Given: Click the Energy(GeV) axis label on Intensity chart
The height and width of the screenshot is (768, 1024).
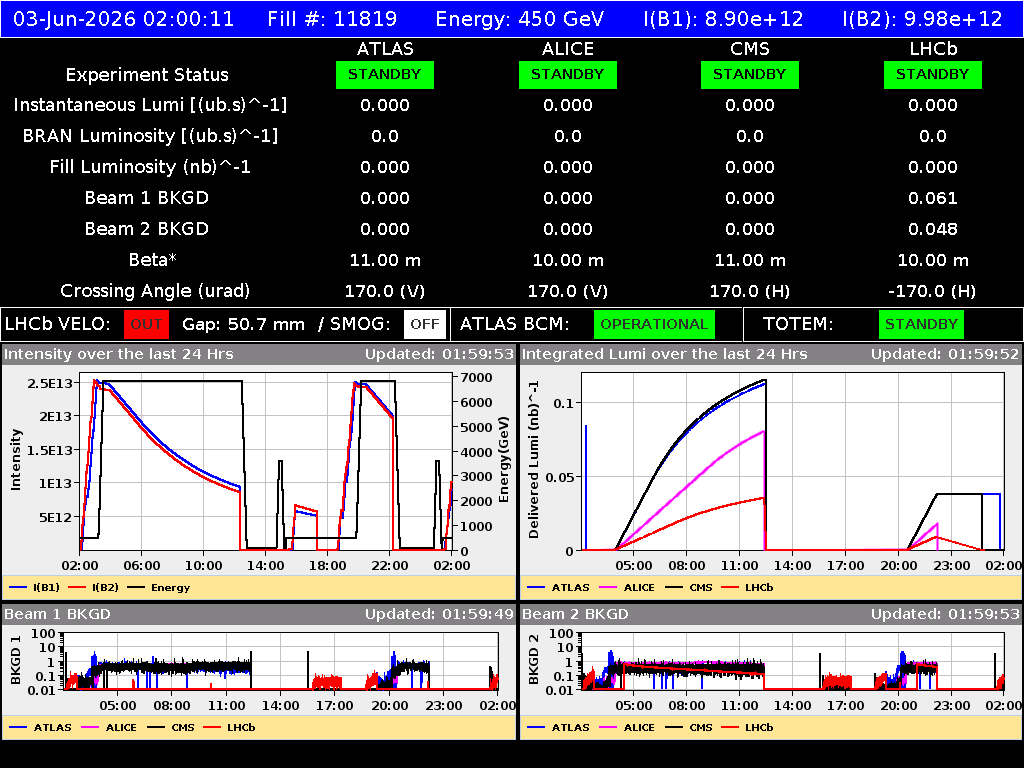Looking at the screenshot, I should click(504, 460).
